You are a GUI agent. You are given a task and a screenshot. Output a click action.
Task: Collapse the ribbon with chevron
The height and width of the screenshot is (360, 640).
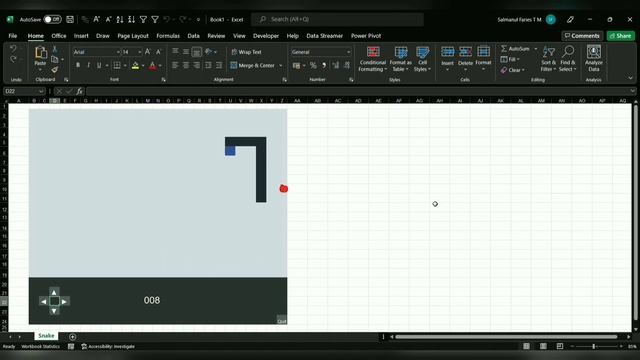tap(630, 78)
